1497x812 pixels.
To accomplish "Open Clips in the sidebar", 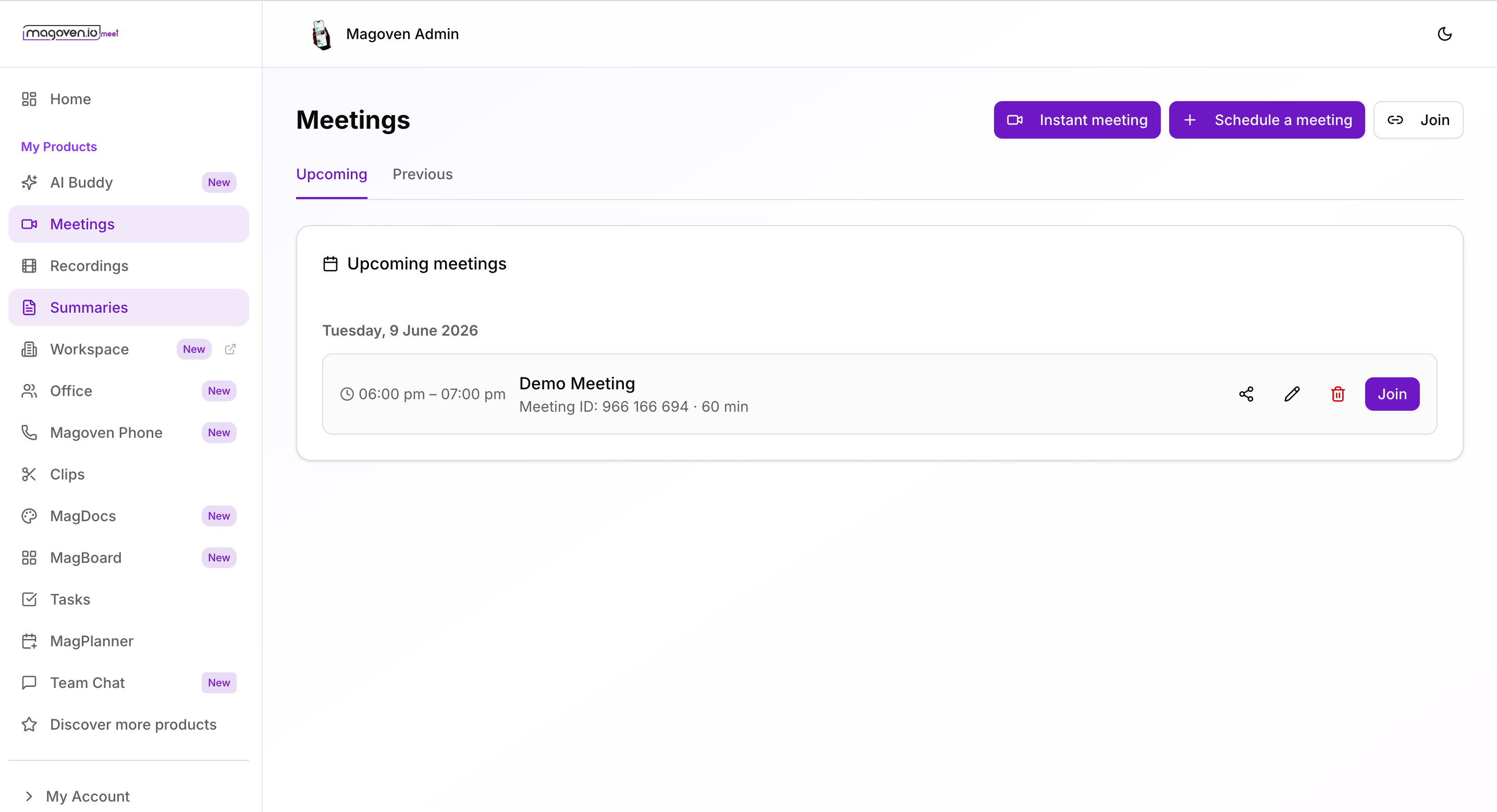I will click(x=128, y=474).
